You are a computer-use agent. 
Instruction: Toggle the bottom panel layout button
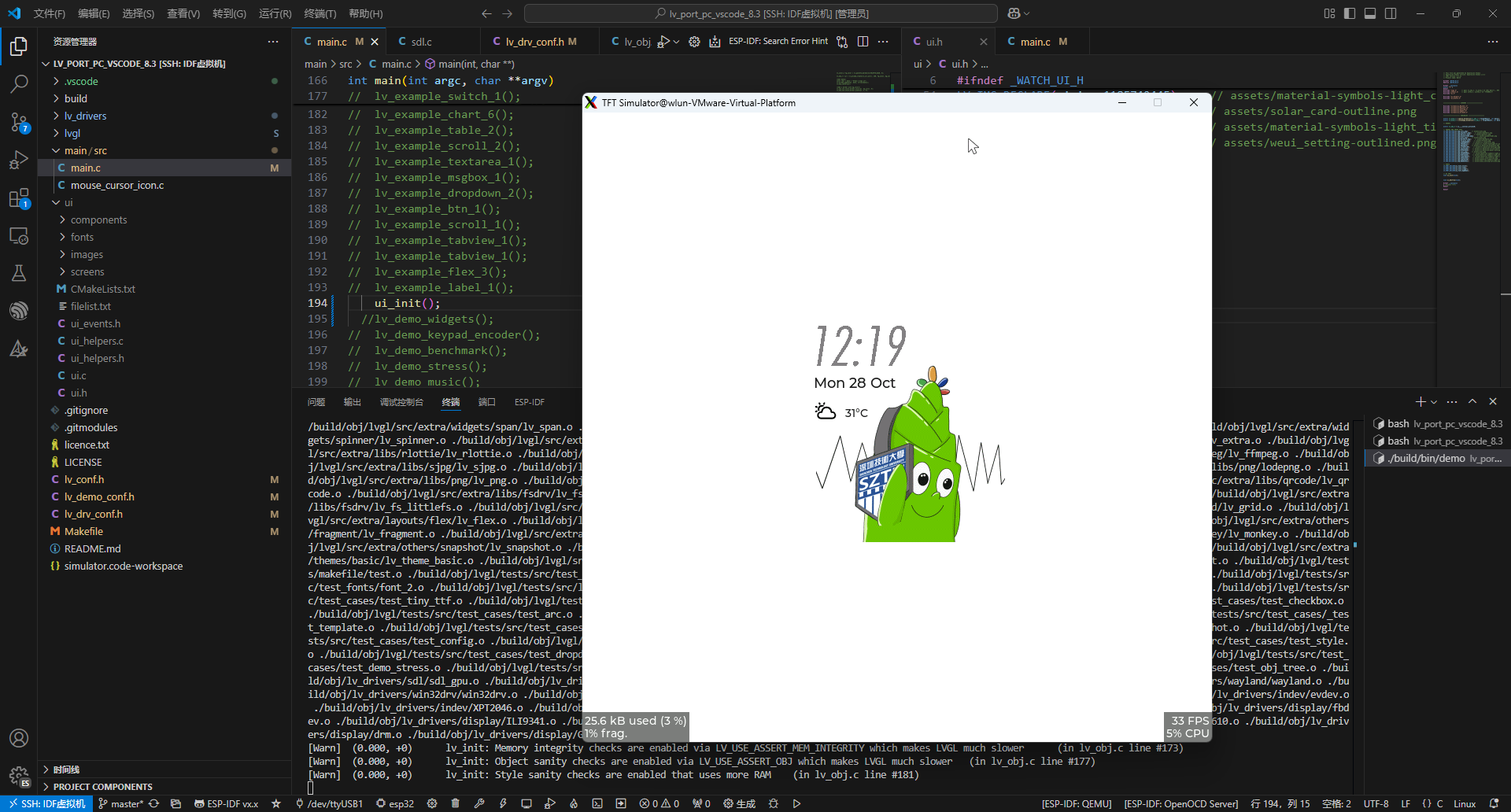pyautogui.click(x=1370, y=13)
